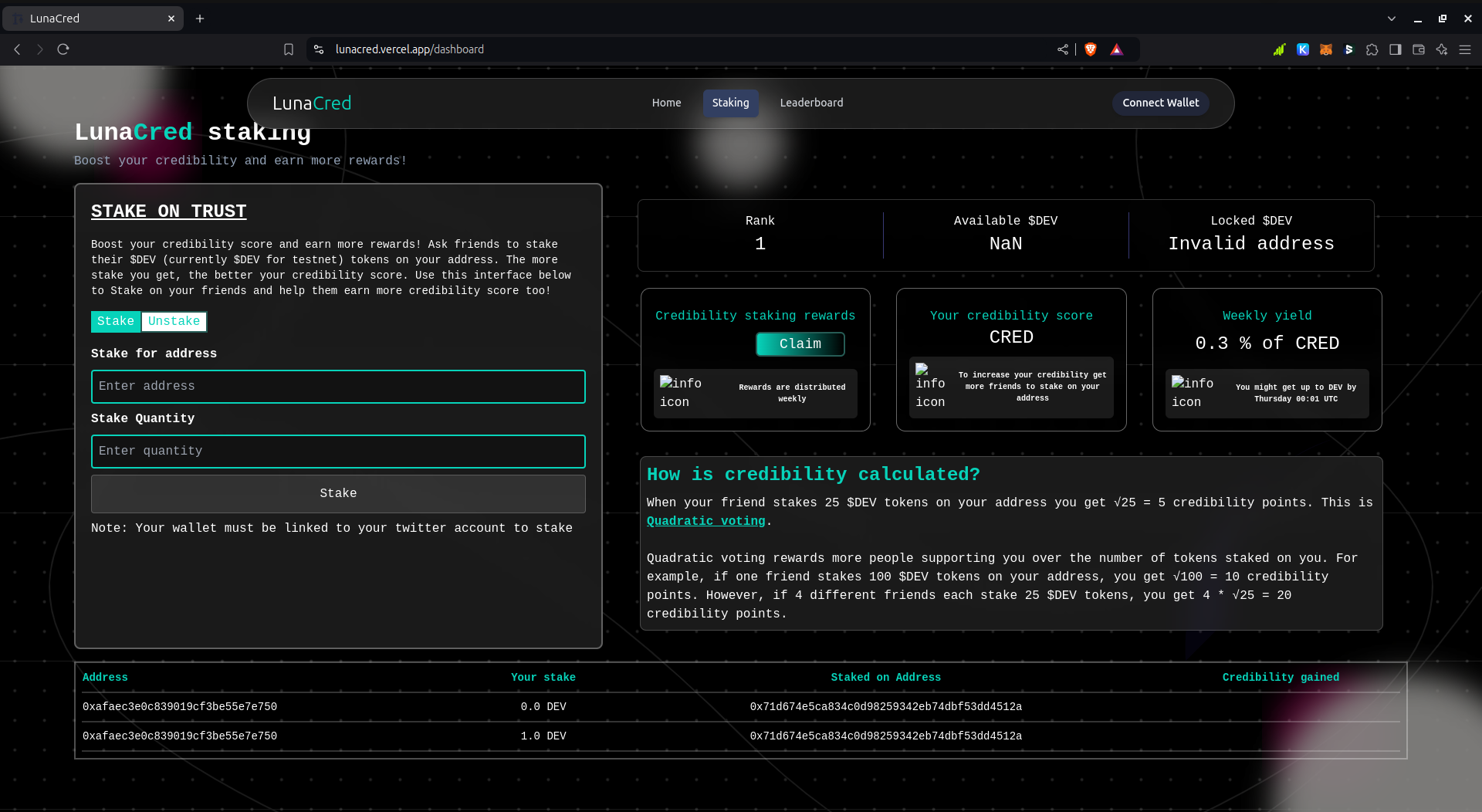Toggle the browser sidebar panel icon

click(1396, 49)
